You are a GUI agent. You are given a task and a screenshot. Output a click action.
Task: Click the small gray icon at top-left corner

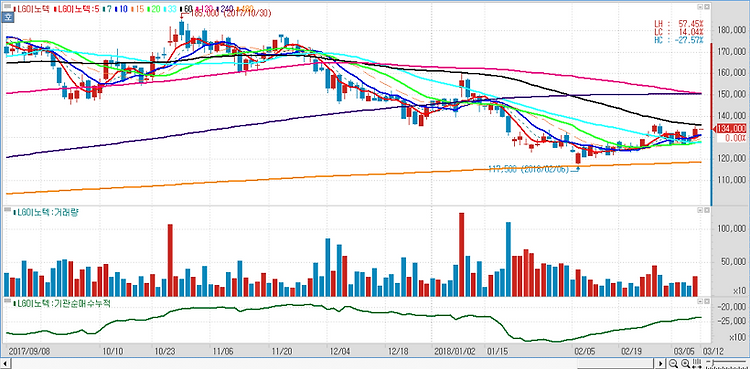tap(7, 7)
